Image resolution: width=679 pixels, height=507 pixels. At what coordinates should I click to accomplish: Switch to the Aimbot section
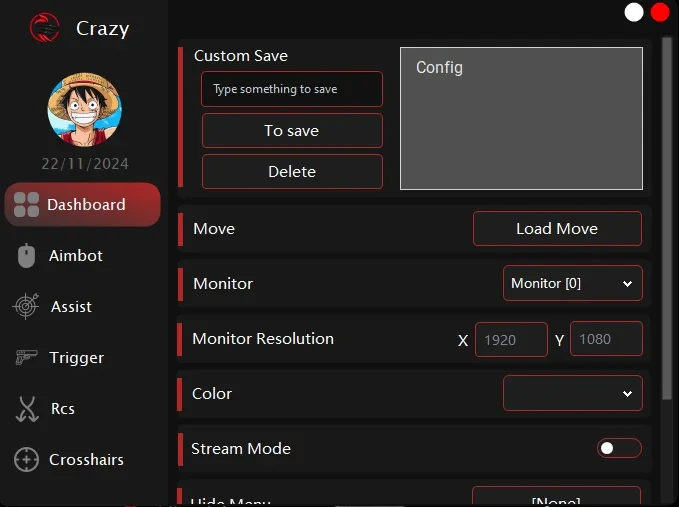point(76,255)
